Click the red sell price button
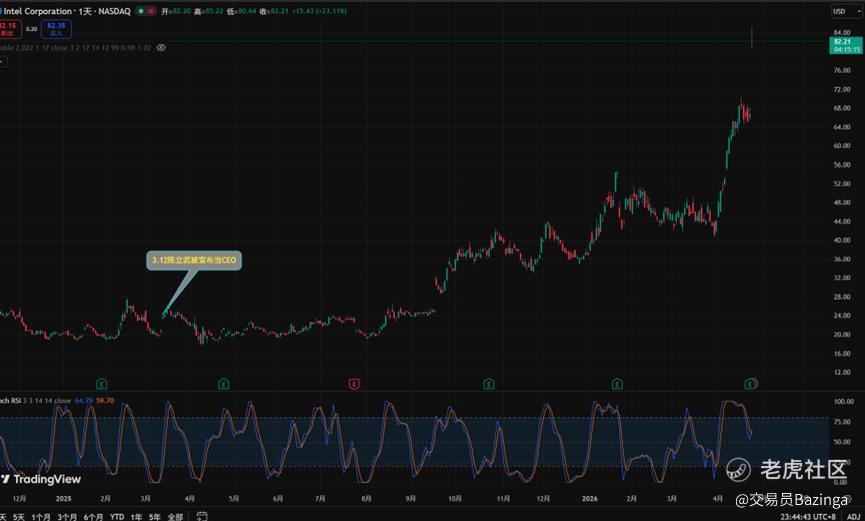The image size is (865, 521). point(9,29)
